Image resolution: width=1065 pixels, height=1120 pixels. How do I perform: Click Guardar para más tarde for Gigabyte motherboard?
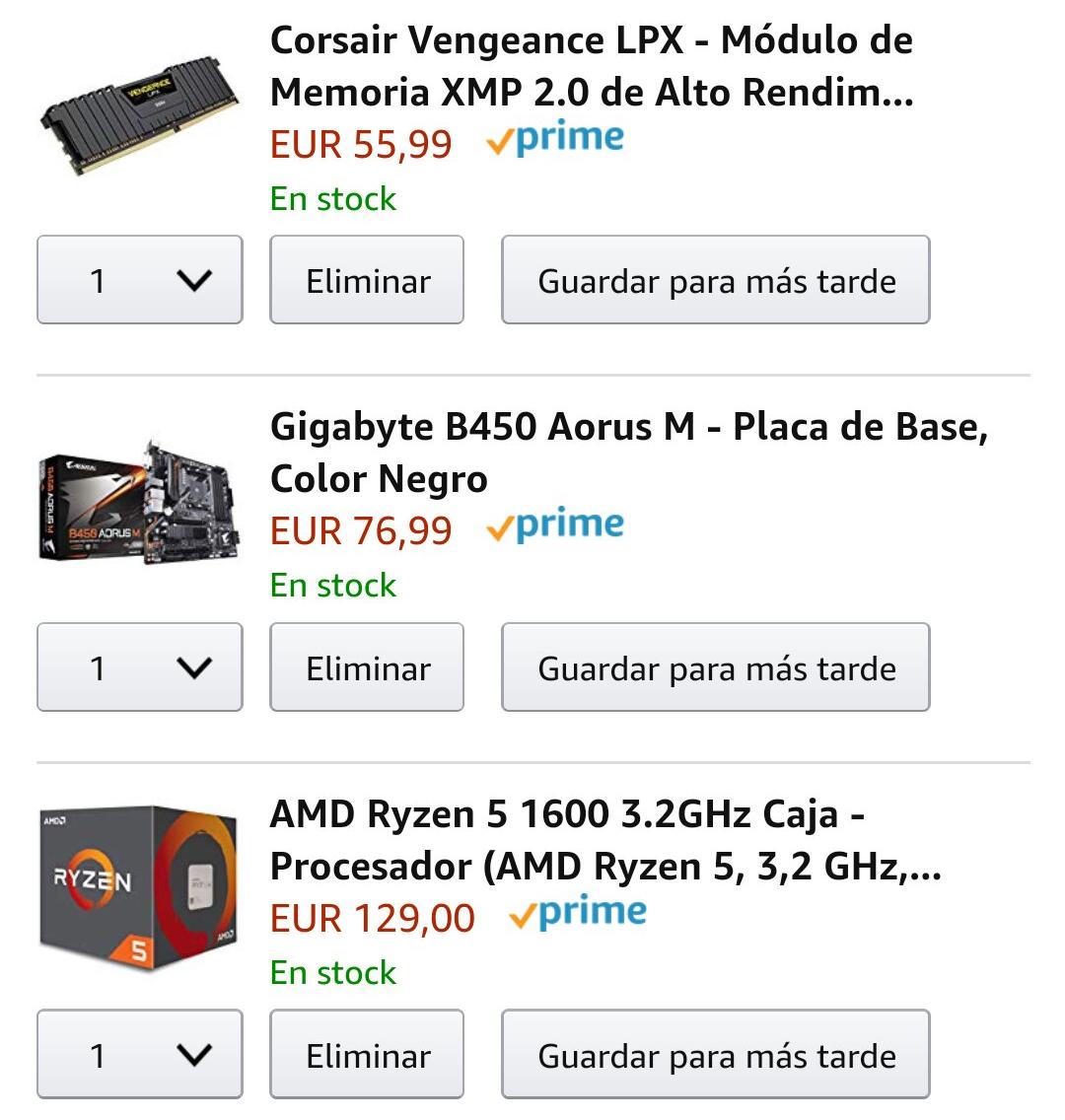(x=716, y=667)
